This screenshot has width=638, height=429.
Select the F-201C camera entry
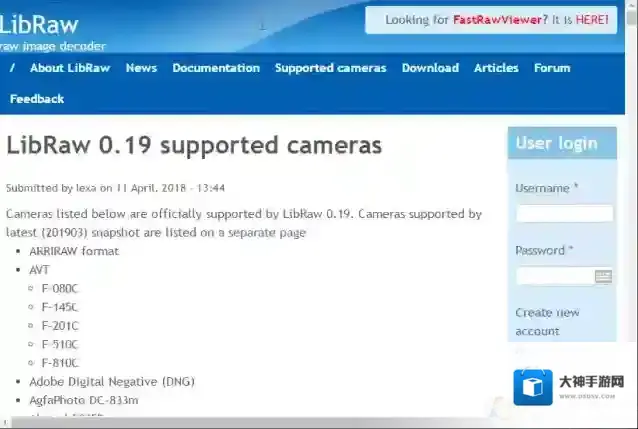(x=60, y=326)
